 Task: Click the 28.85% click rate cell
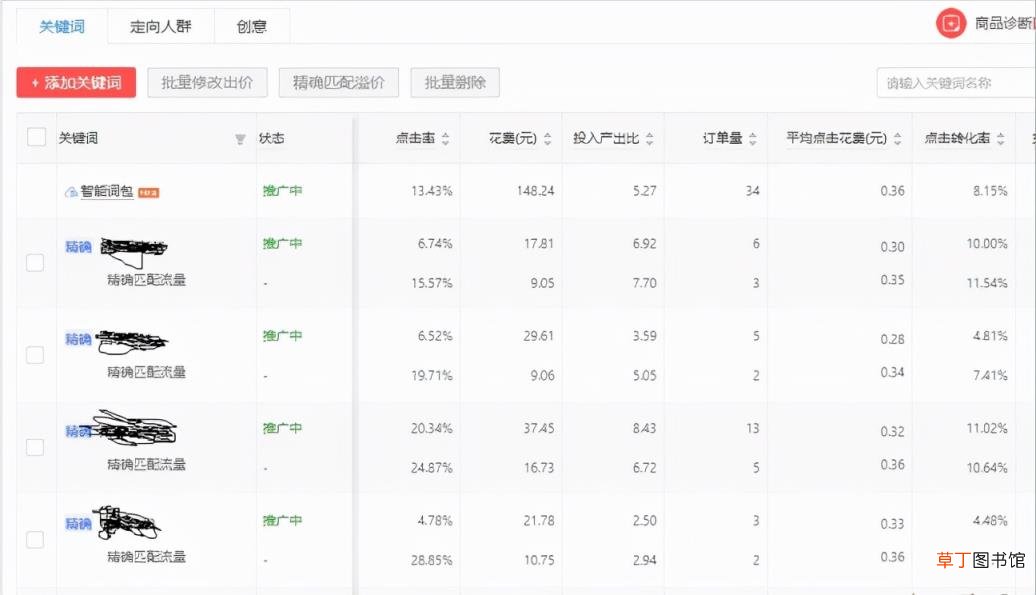pyautogui.click(x=431, y=561)
